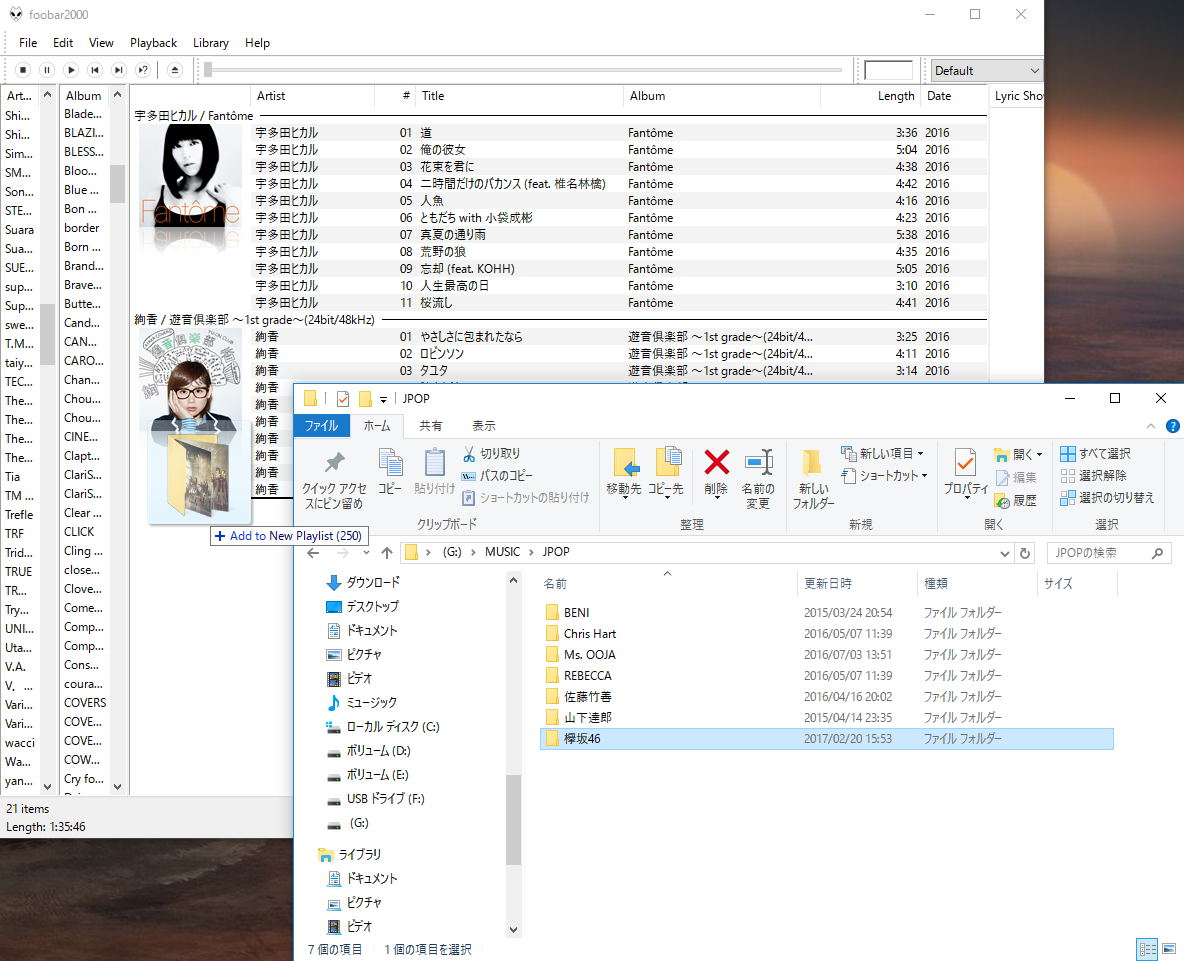The image size is (1184, 961).
Task: Click the コピー先 copy-to icon
Action: (x=667, y=462)
